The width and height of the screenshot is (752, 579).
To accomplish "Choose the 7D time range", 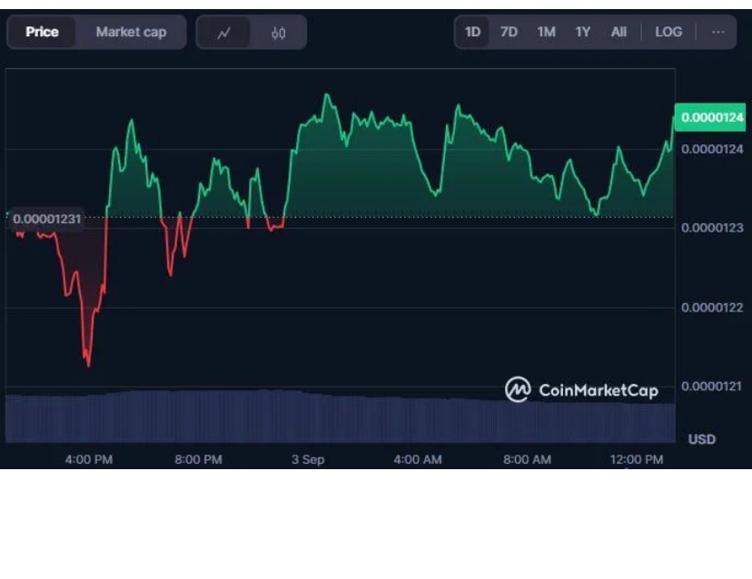I will tap(509, 32).
